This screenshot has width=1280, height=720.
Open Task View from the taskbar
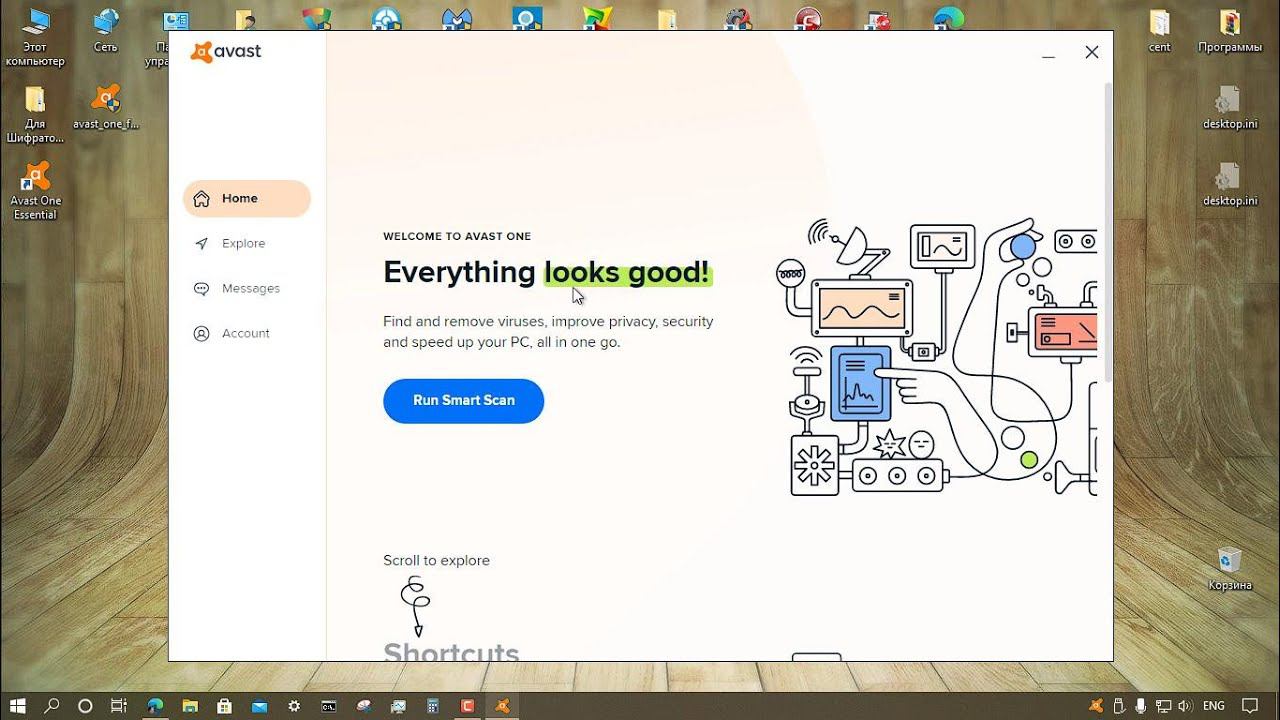coord(118,706)
